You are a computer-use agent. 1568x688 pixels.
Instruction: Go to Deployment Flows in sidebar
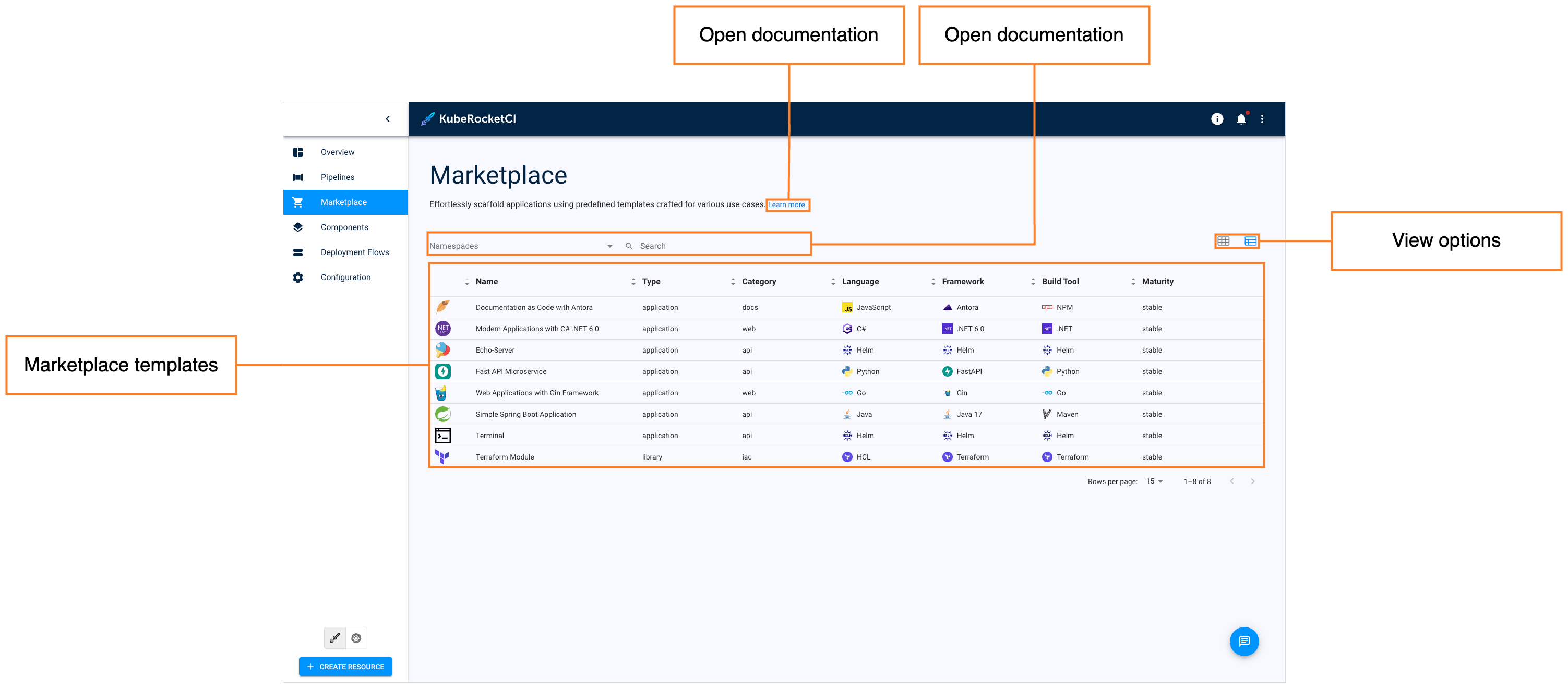(x=354, y=252)
